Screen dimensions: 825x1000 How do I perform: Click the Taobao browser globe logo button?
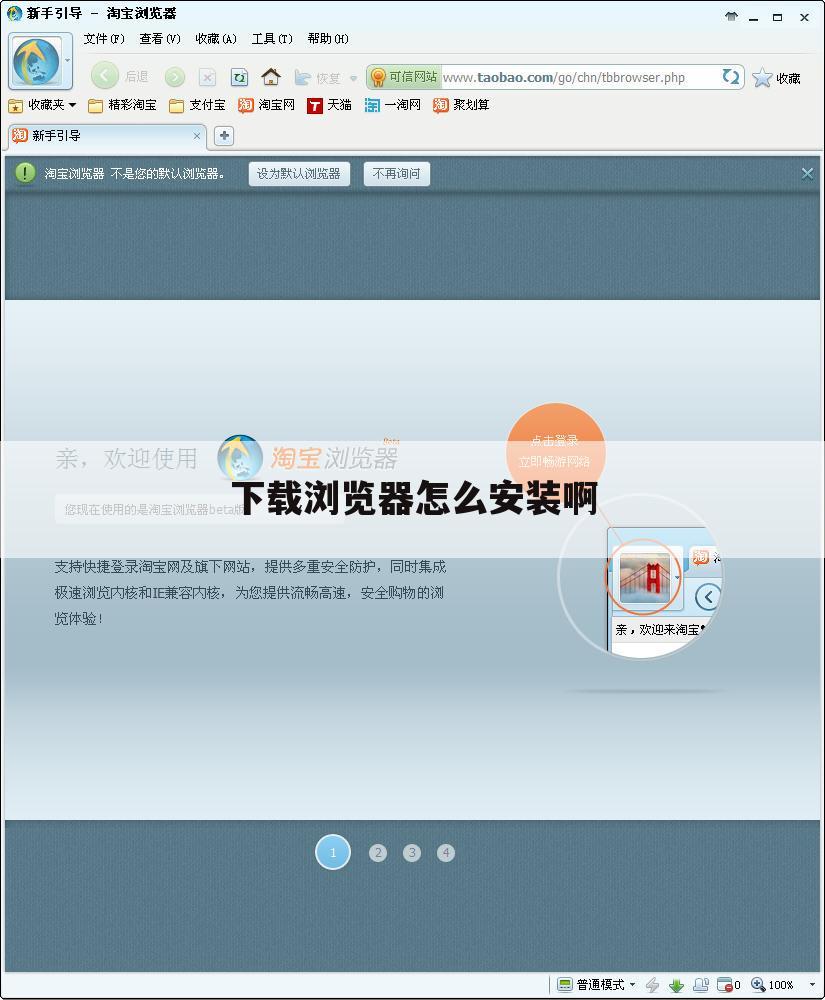36,61
